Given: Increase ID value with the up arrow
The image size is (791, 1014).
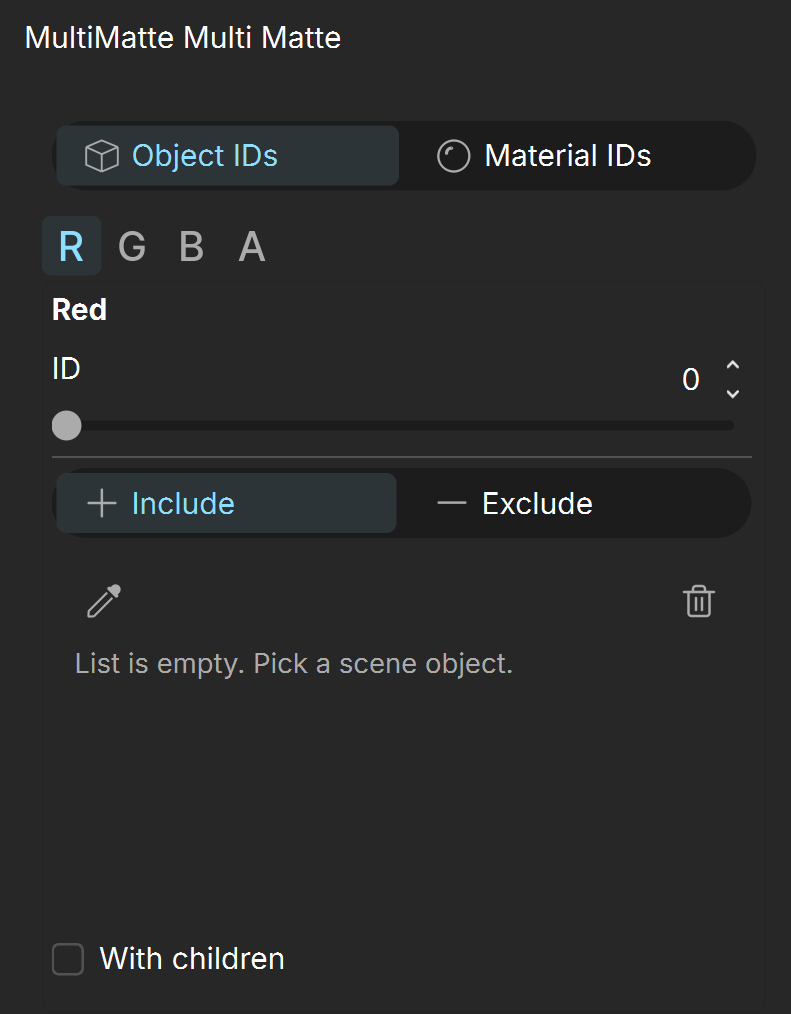Looking at the screenshot, I should tap(733, 365).
